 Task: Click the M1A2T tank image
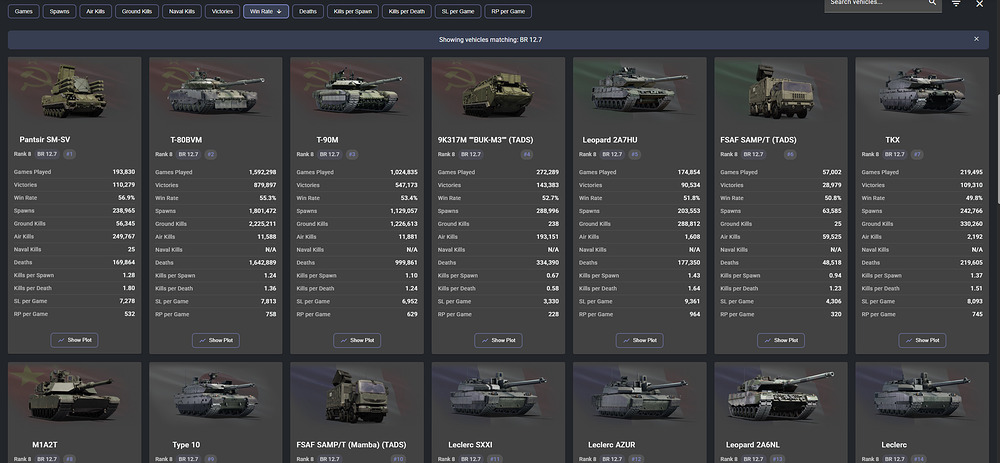[x=74, y=396]
